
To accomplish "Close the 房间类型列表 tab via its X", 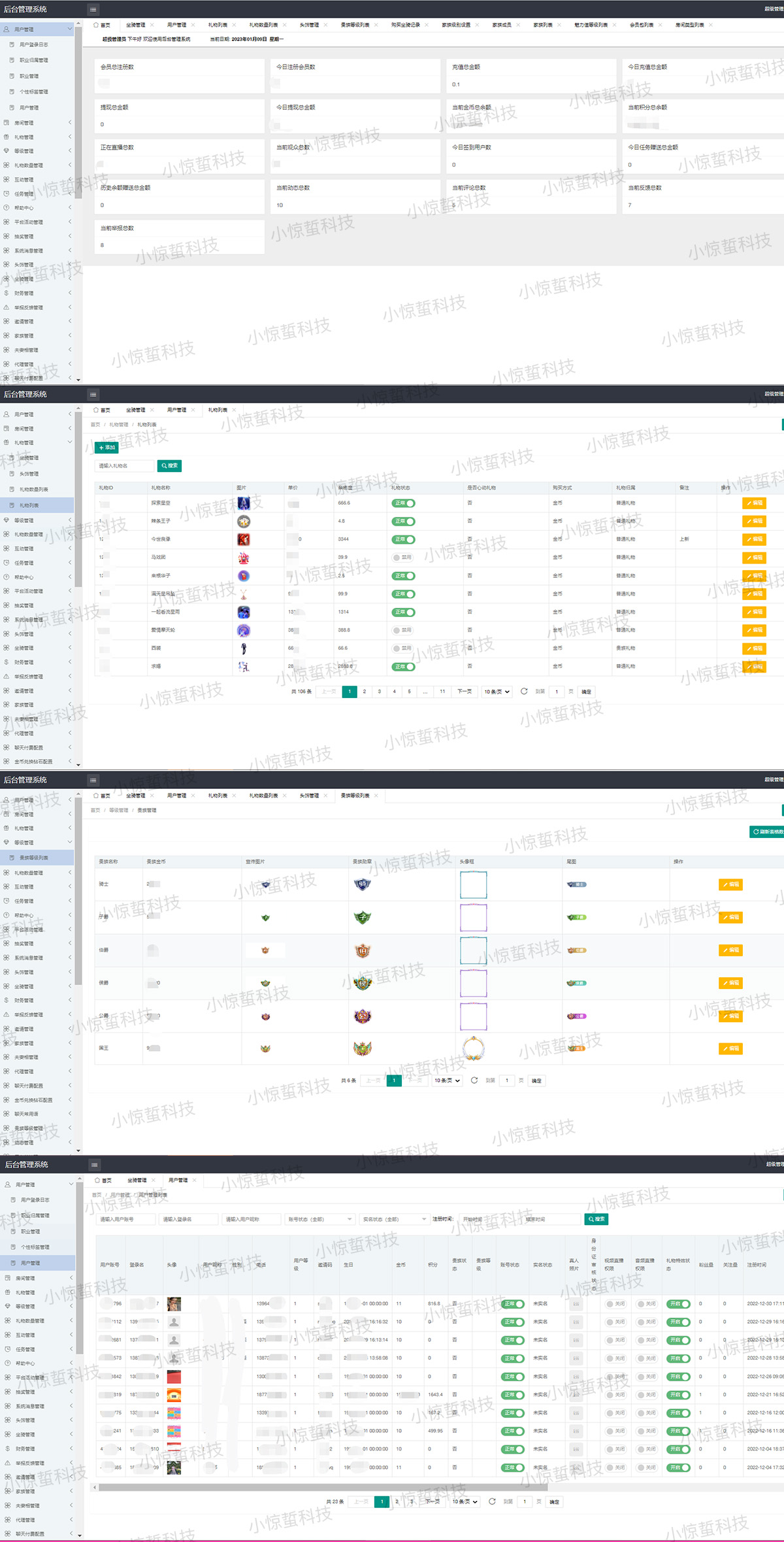I will pos(711,25).
